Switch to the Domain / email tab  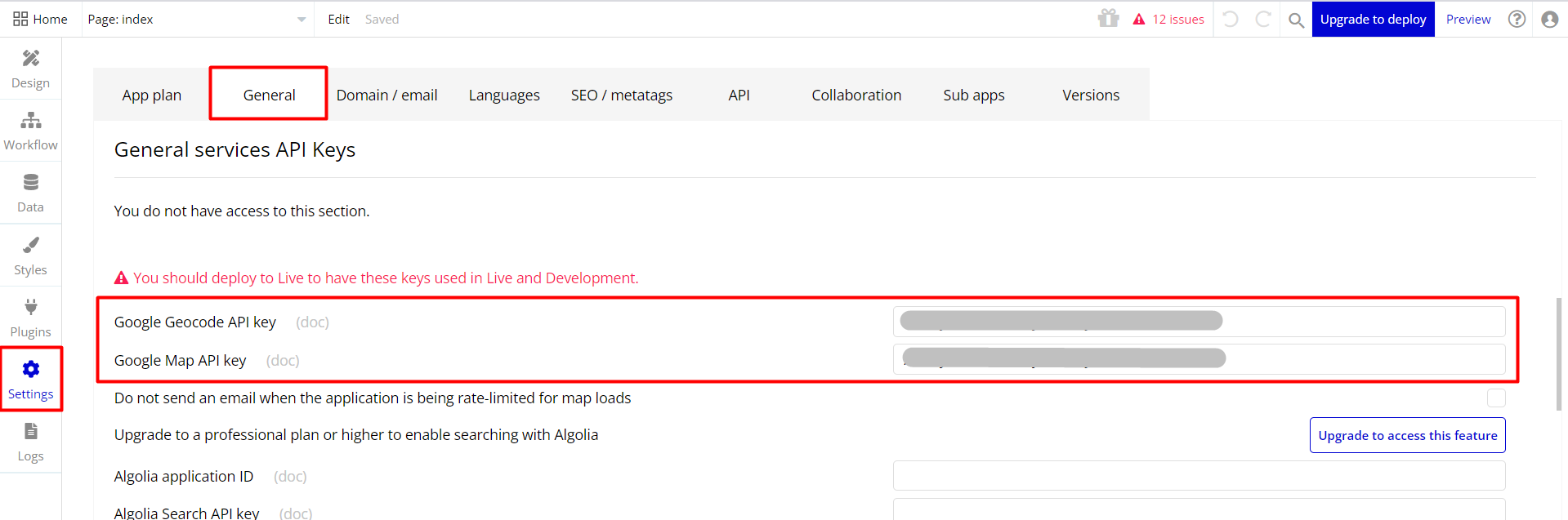click(386, 95)
